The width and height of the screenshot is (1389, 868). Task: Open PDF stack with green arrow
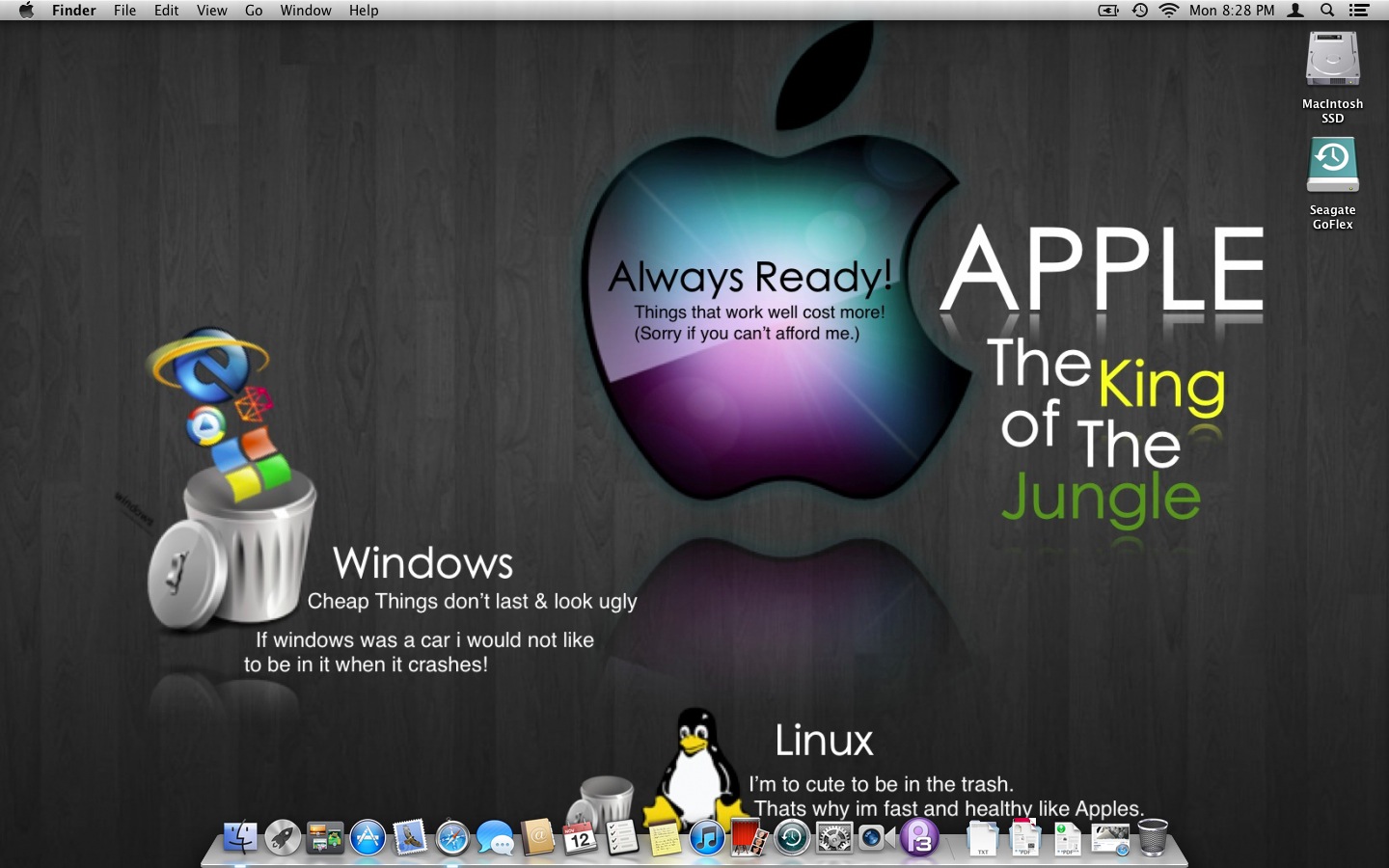(1068, 837)
